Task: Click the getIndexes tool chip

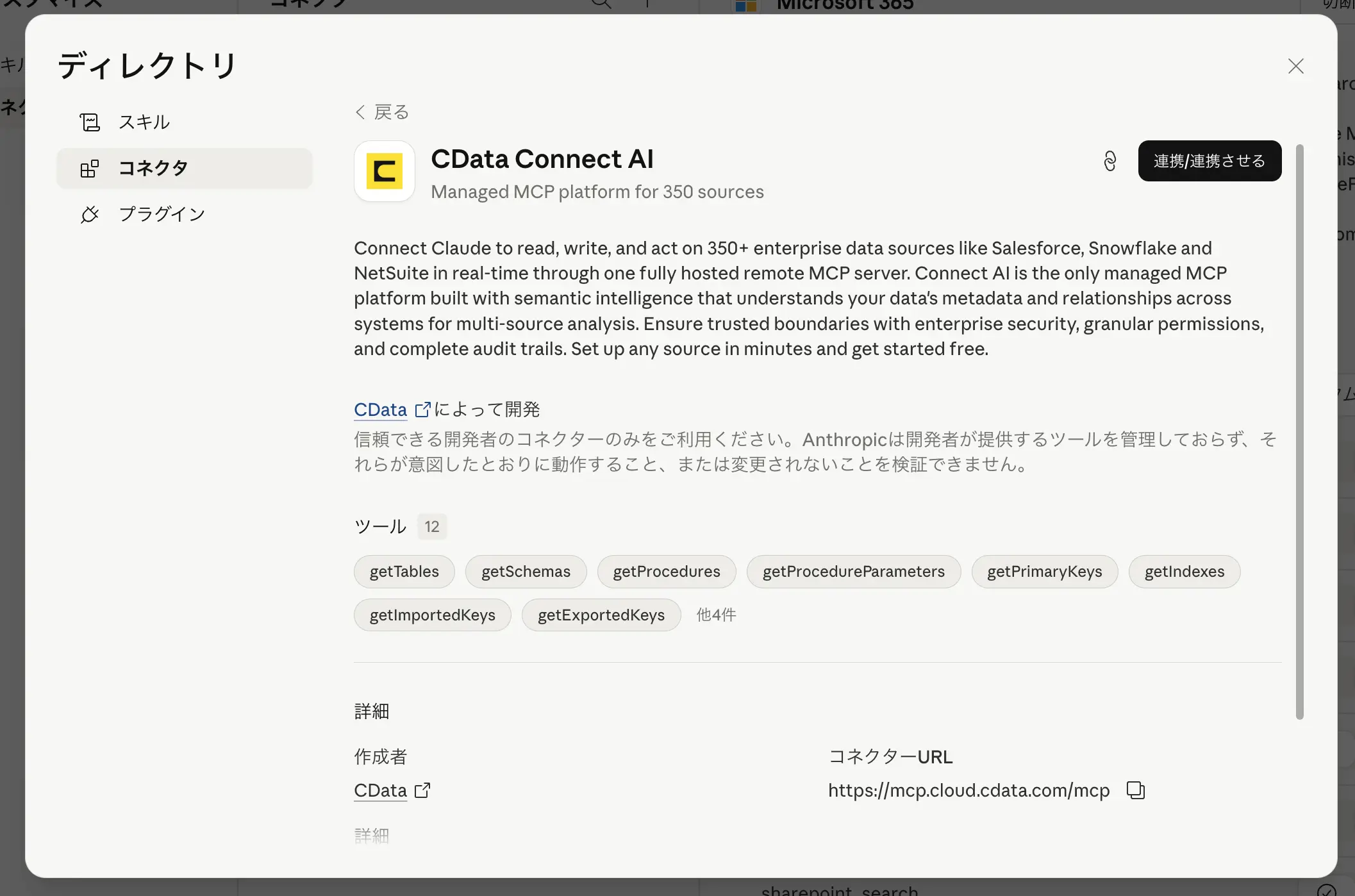Action: (x=1185, y=572)
